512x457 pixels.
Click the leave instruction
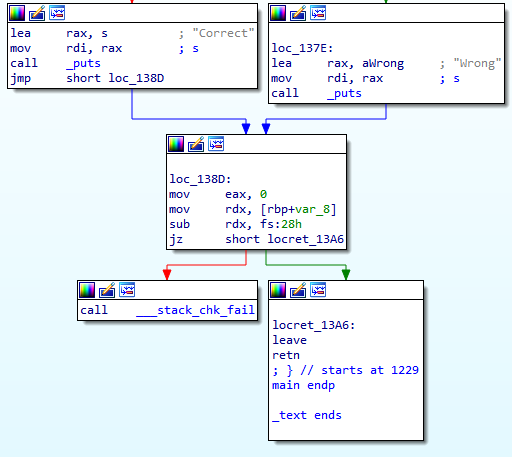[289, 340]
